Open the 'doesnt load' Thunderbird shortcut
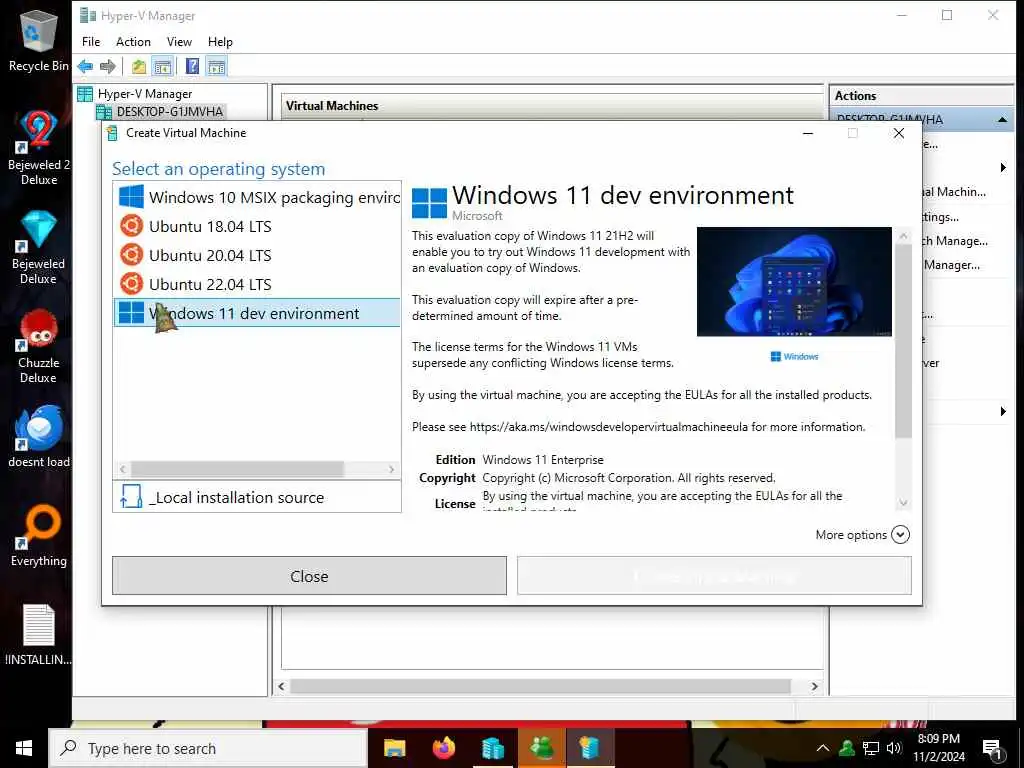This screenshot has width=1024, height=768. [39, 436]
